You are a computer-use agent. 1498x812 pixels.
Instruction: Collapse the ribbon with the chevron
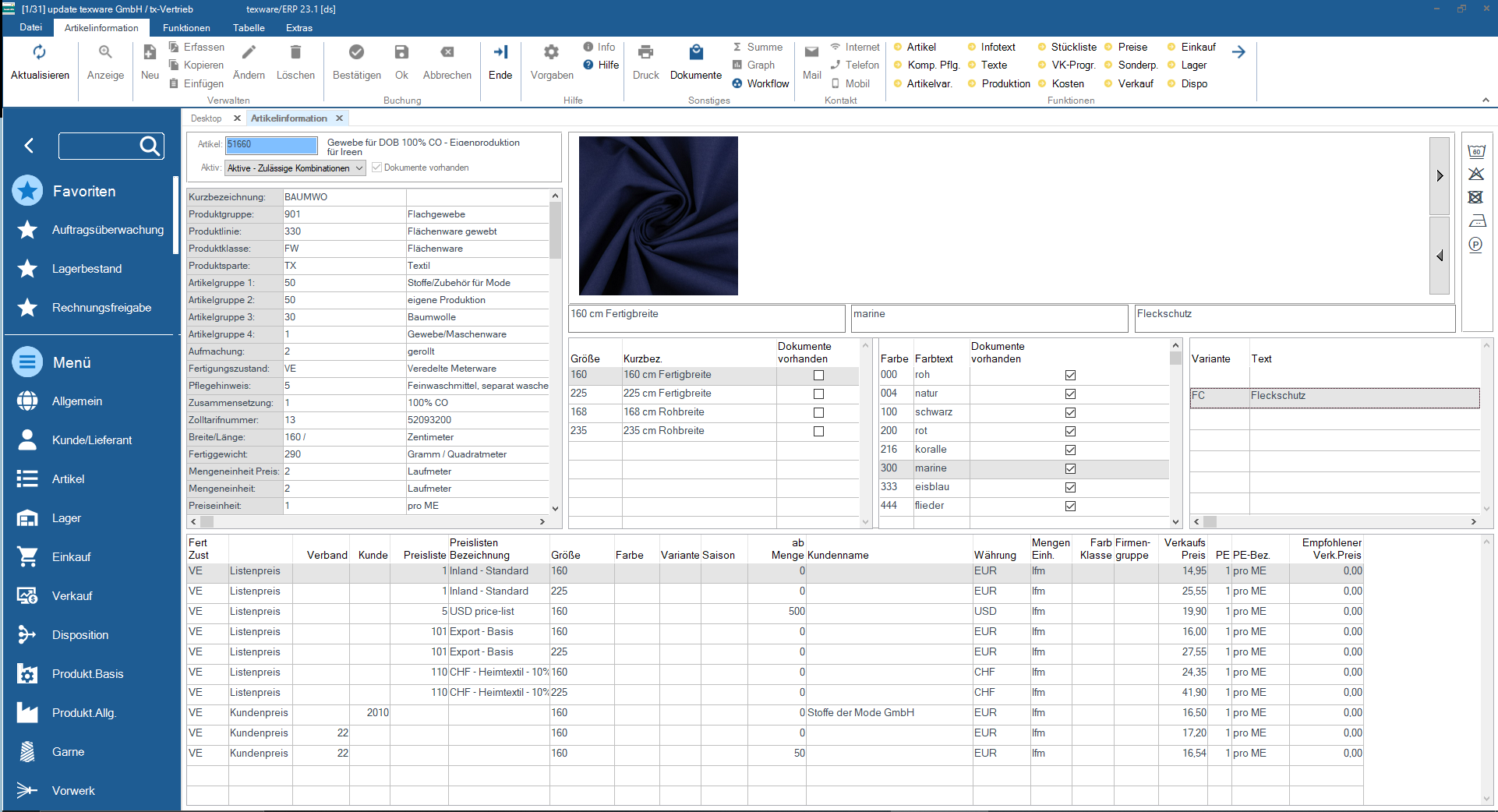1486,100
